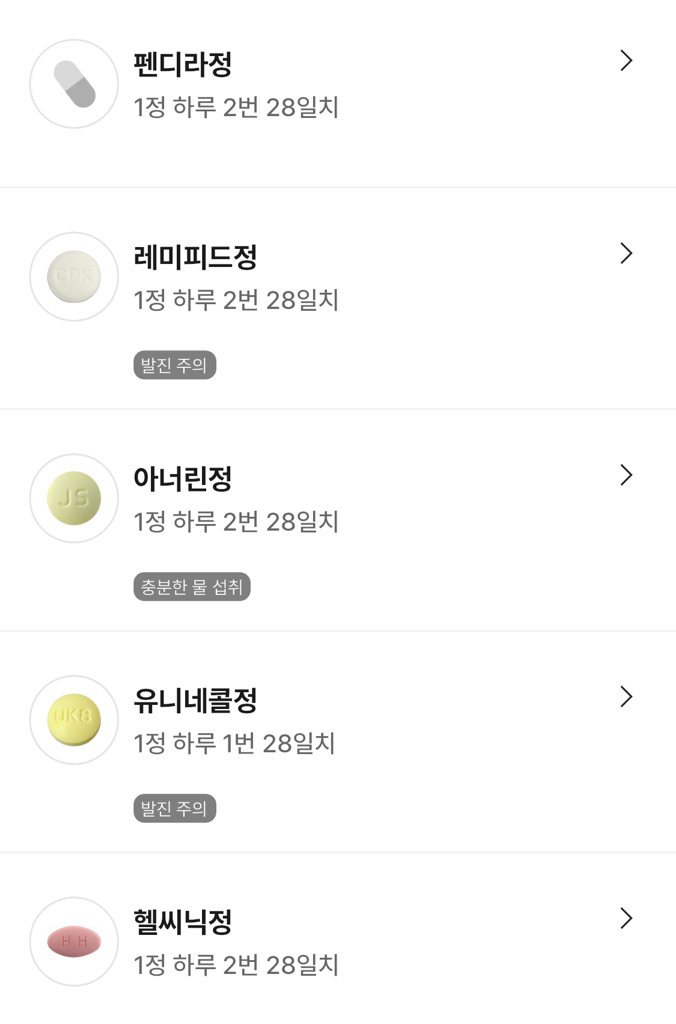Open the 레미피드정 medication title

click(195, 258)
